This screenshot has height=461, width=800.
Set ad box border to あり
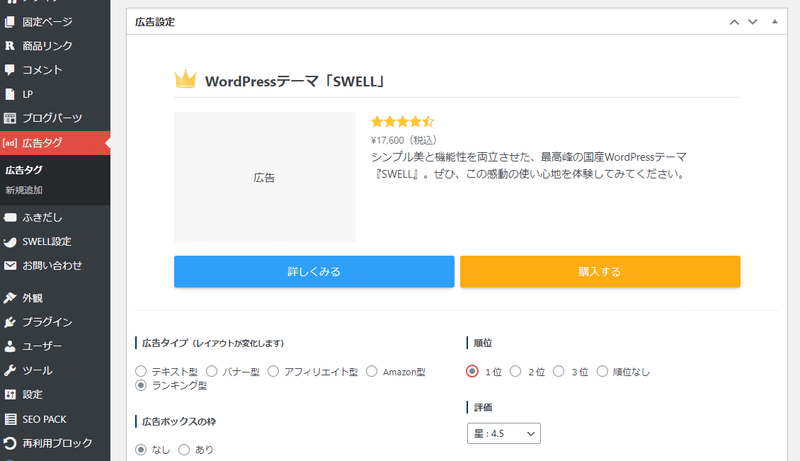[x=184, y=449]
